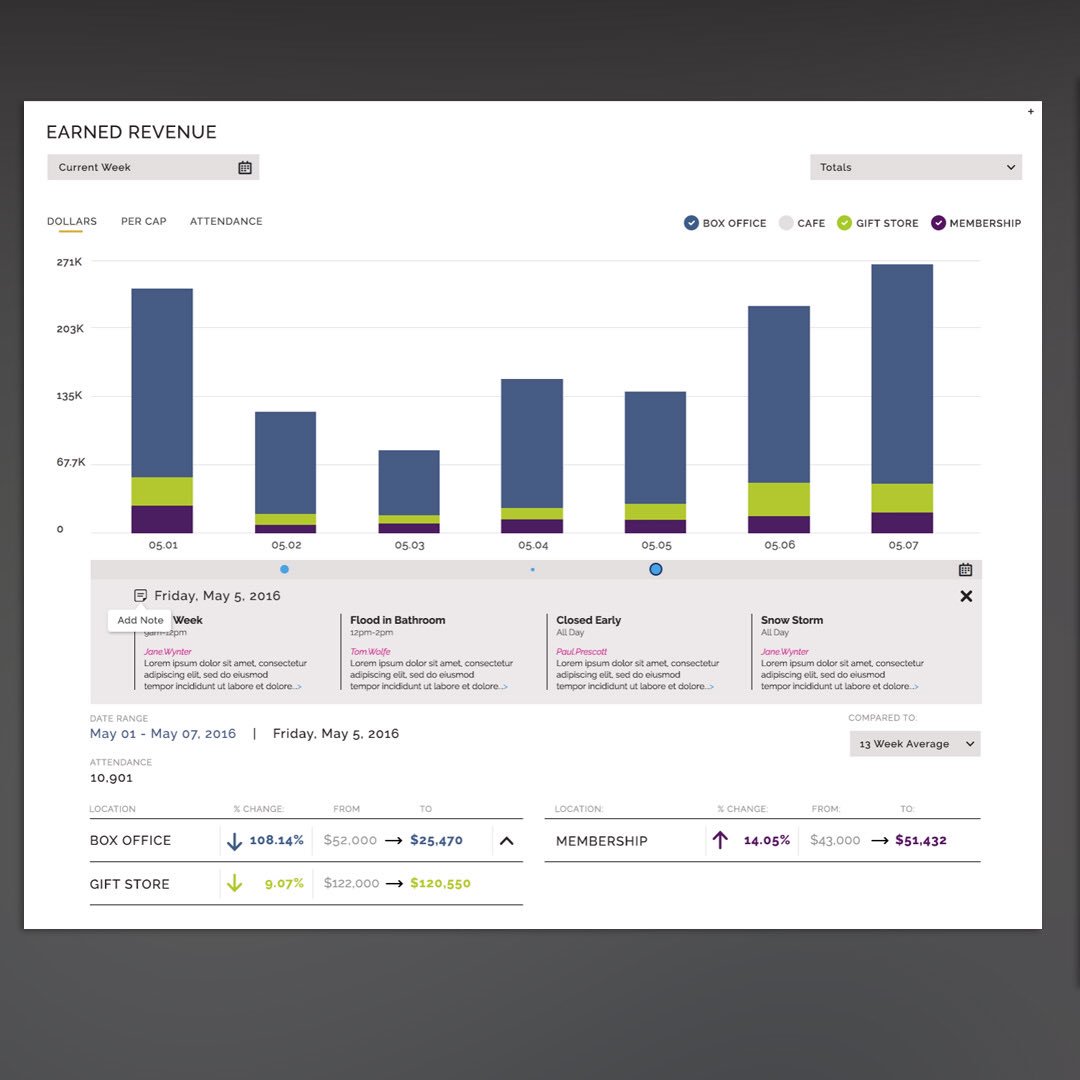
Task: Click the calendar icon on the notes timeline
Action: pos(964,568)
